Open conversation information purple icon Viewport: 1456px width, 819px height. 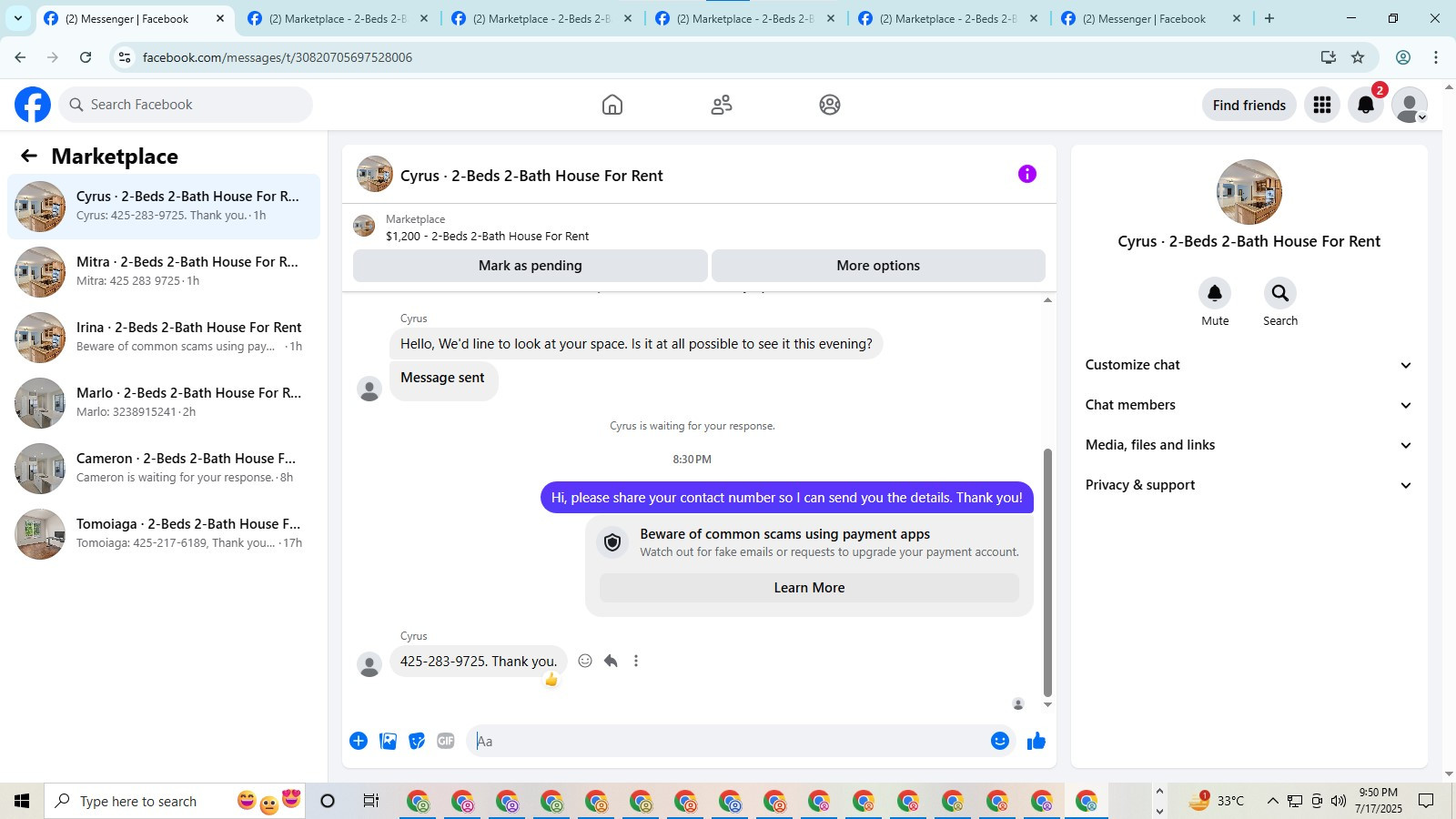pyautogui.click(x=1027, y=174)
